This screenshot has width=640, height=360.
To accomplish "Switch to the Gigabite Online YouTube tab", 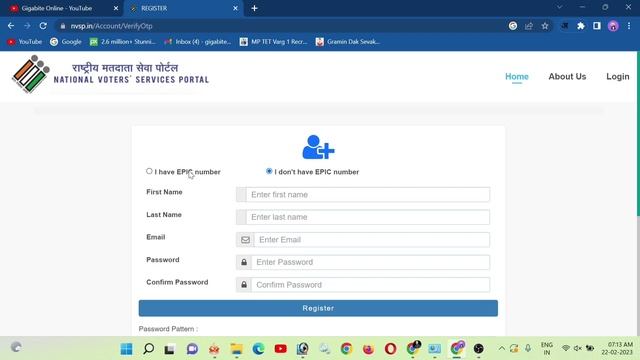I will [61, 8].
